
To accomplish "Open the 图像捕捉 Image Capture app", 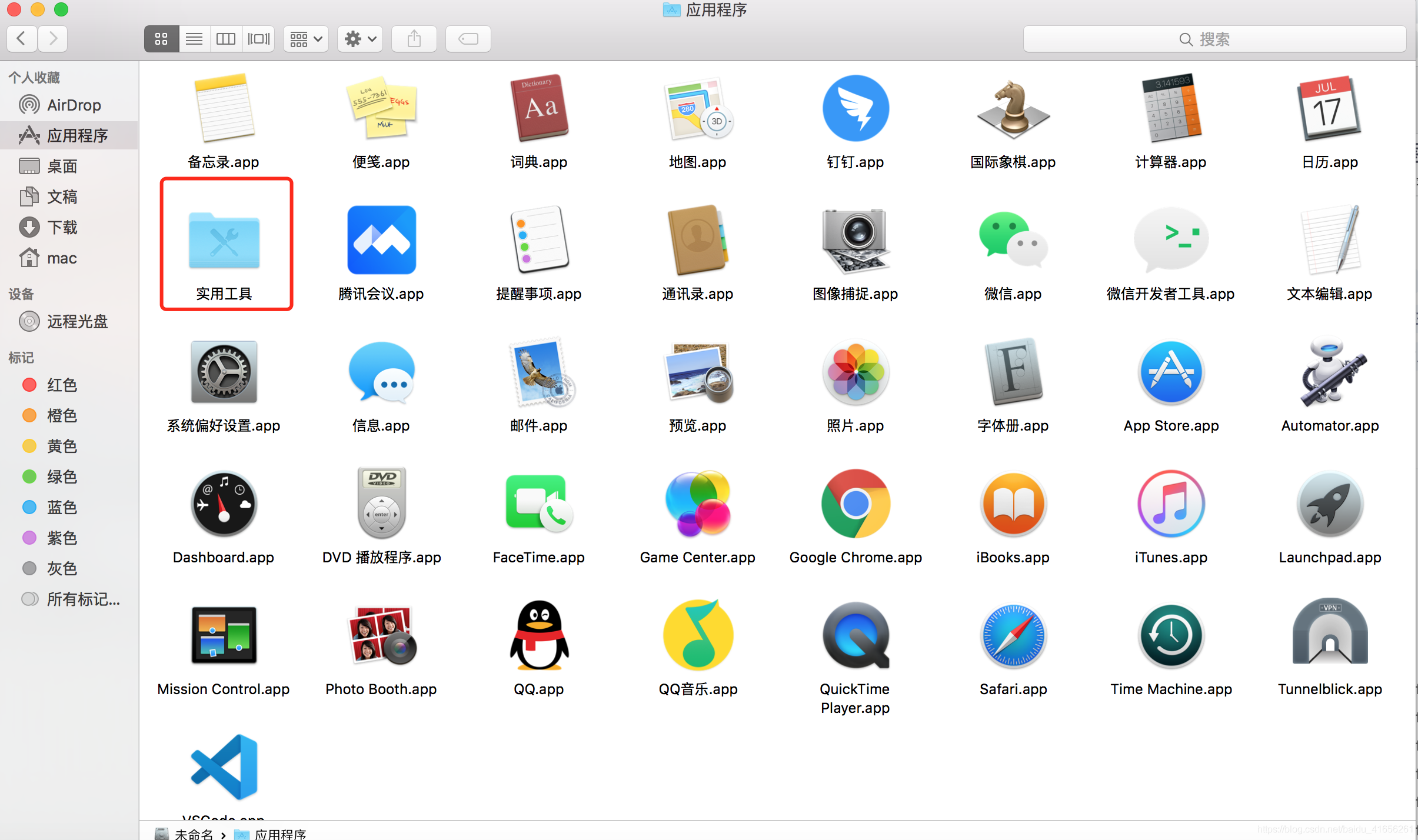I will tap(856, 240).
